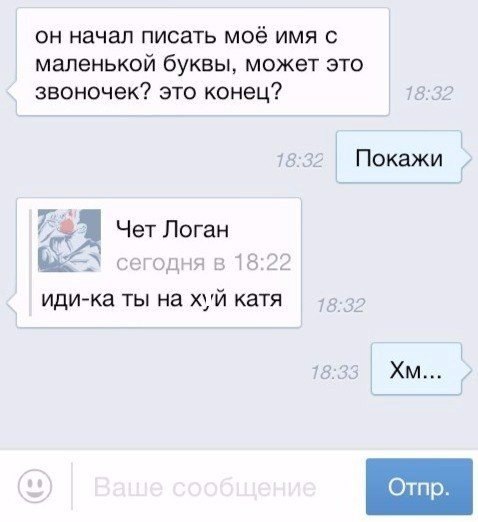The image size is (478, 522).
Task: Tap the 18:32 time beside forwarded message
Action: point(341,305)
